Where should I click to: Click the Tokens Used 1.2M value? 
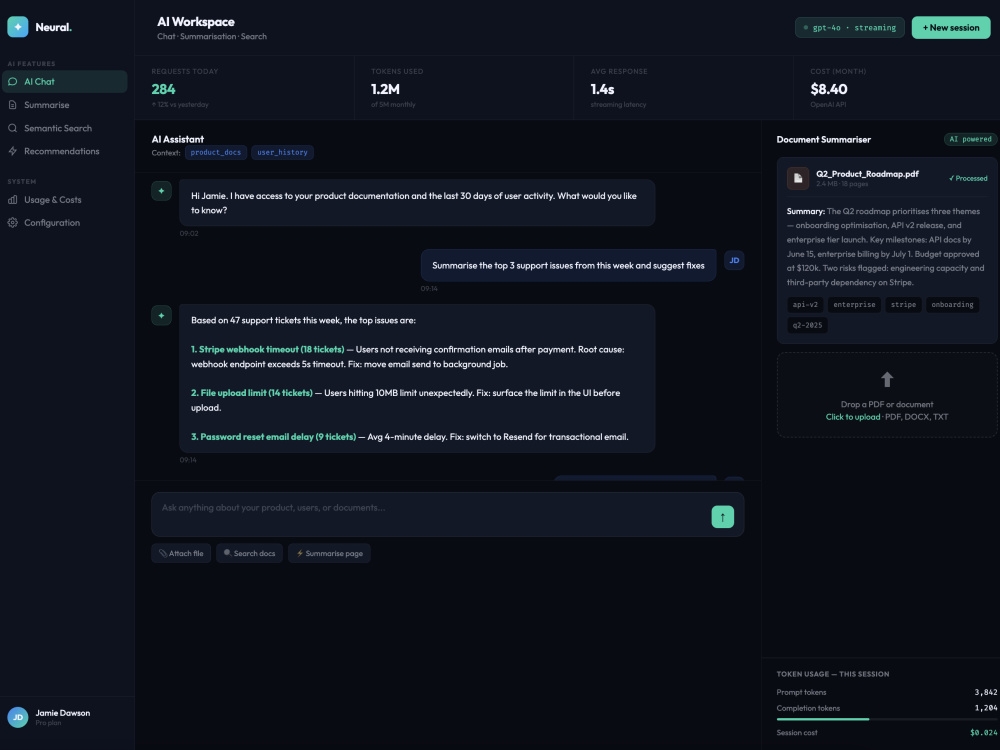tap(385, 89)
